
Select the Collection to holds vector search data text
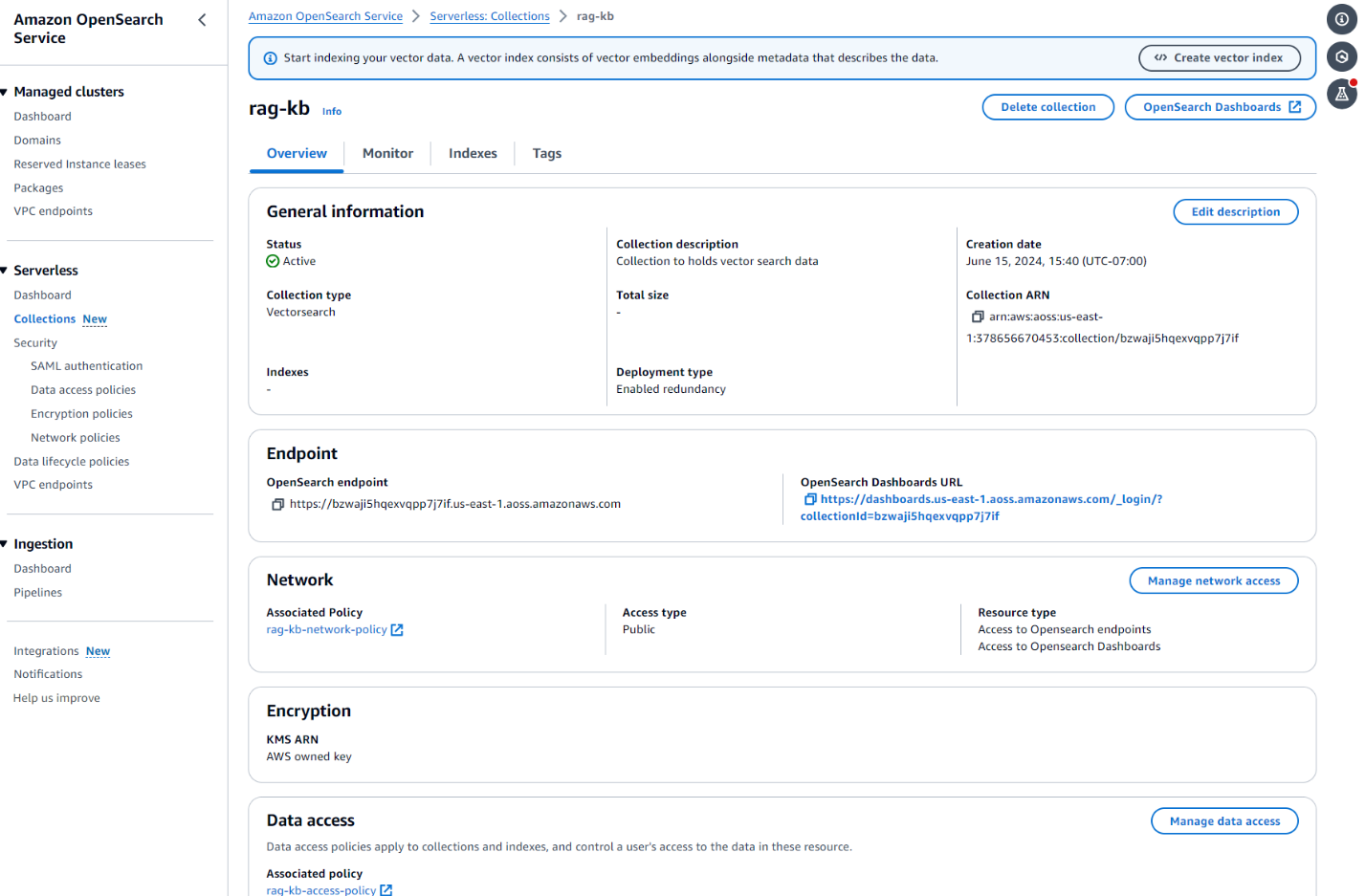tap(717, 261)
